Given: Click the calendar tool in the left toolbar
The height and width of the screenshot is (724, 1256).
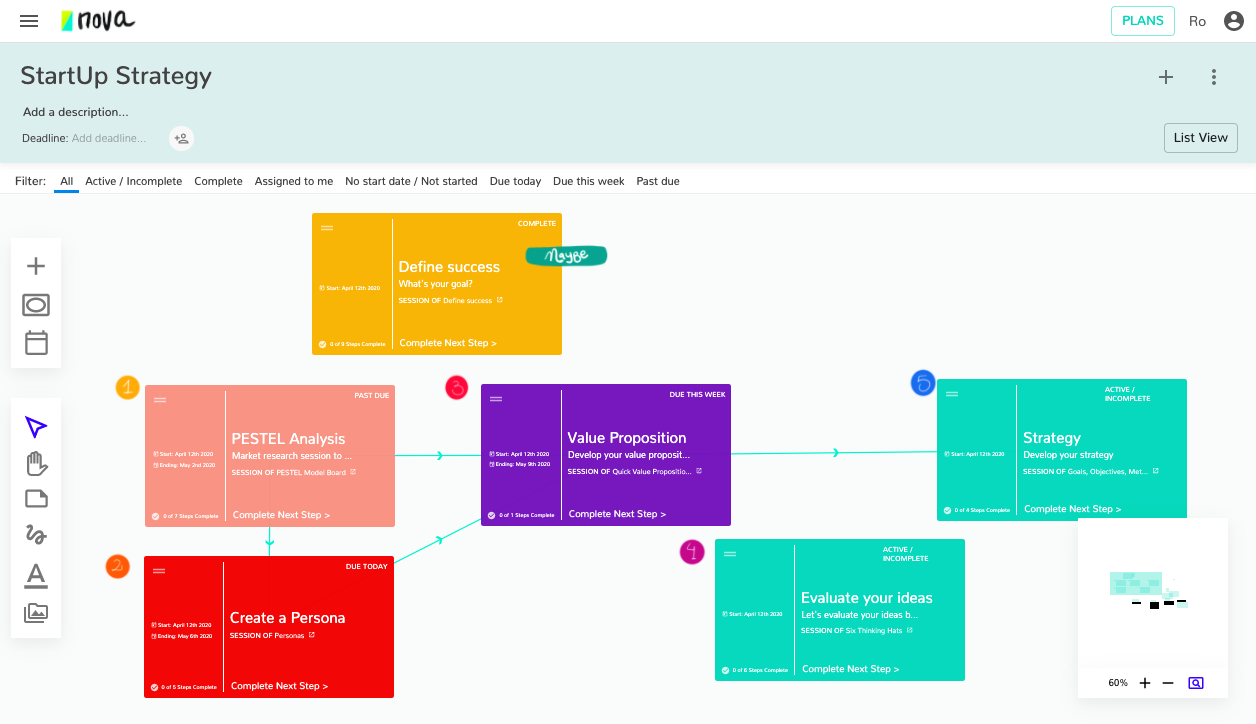Looking at the screenshot, I should point(36,343).
